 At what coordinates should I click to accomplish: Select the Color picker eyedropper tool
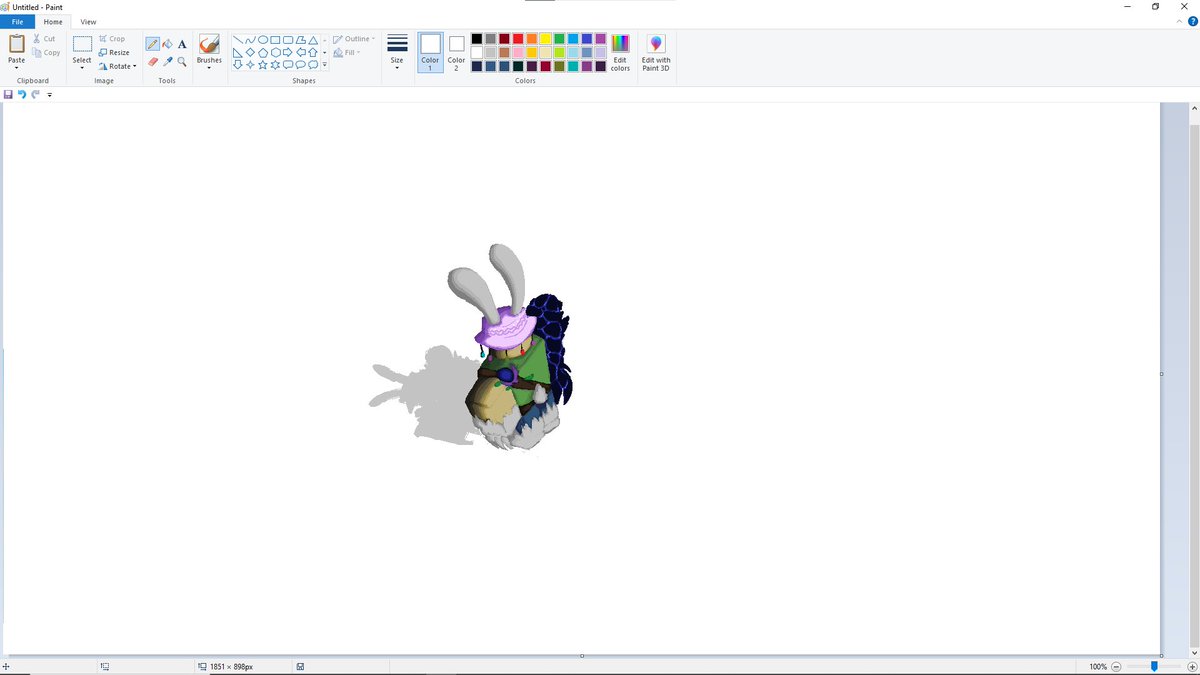[167, 61]
